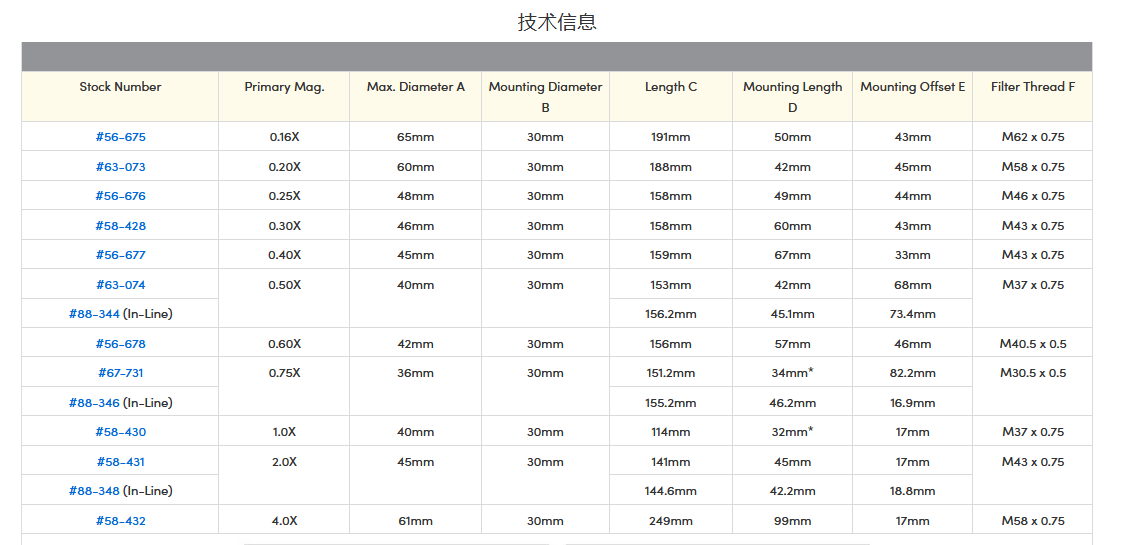This screenshot has width=1137, height=545.
Task: Open the #56-676 stock link
Action: [120, 196]
